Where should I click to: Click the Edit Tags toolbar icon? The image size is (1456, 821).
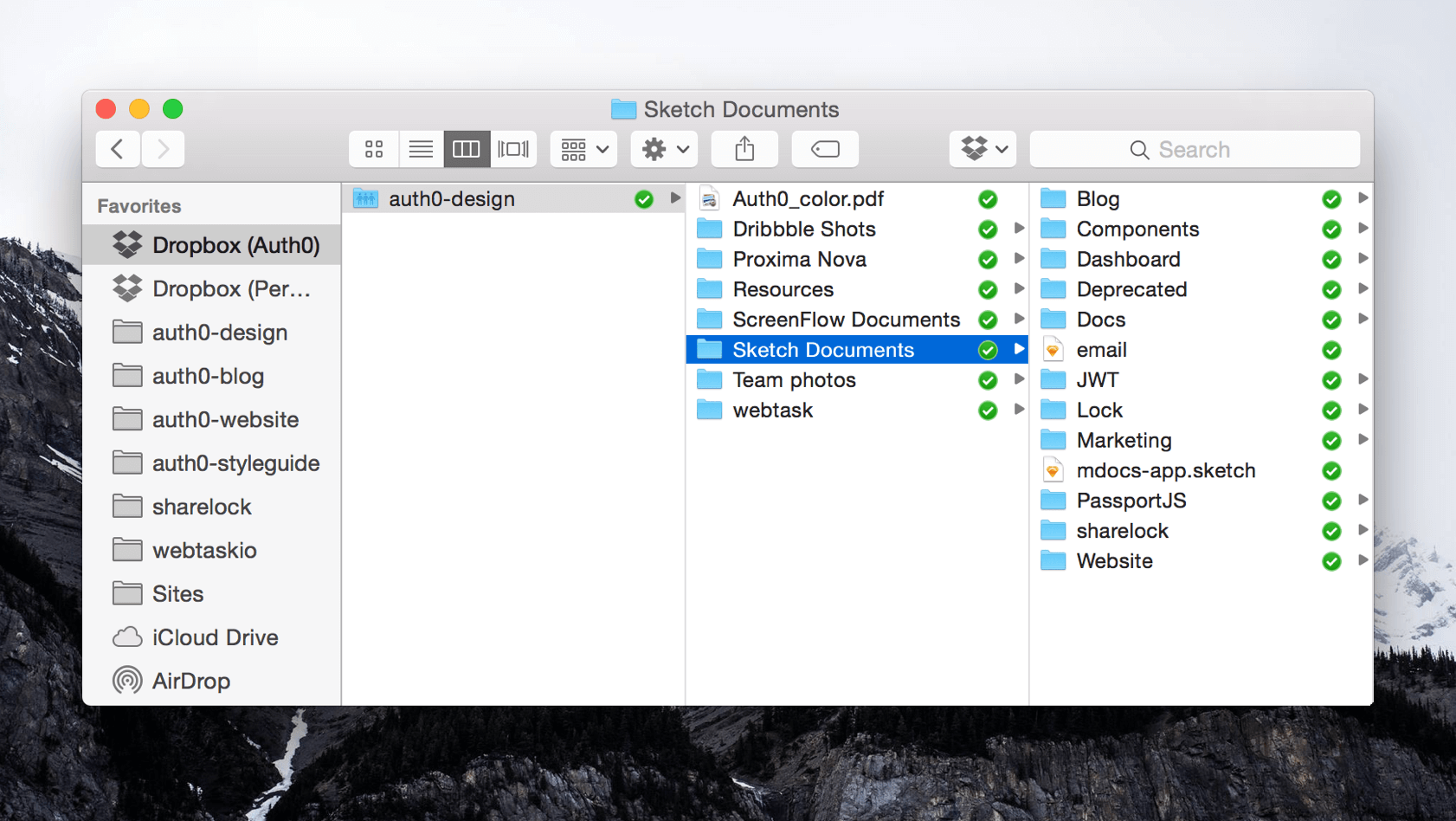pos(825,149)
